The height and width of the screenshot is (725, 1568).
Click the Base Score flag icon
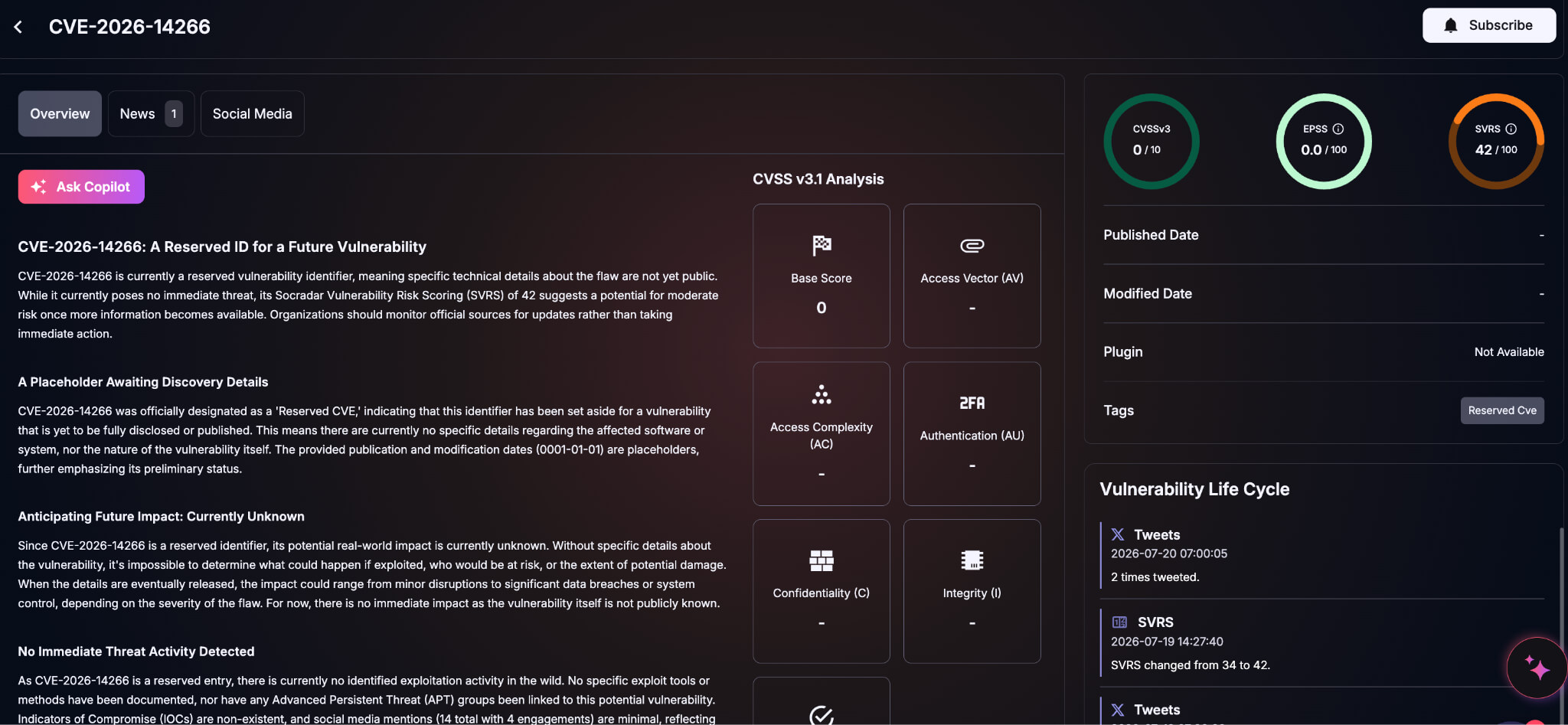(822, 245)
